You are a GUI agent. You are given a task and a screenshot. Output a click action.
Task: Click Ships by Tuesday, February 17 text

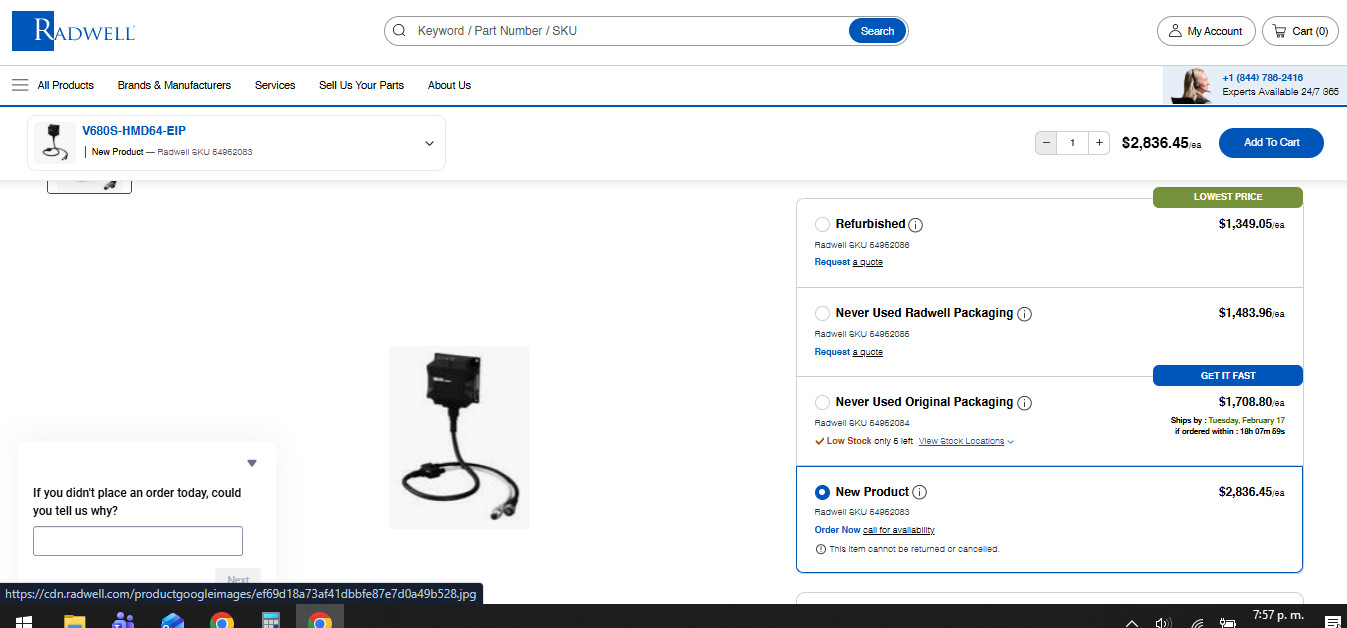pyautogui.click(x=1228, y=420)
